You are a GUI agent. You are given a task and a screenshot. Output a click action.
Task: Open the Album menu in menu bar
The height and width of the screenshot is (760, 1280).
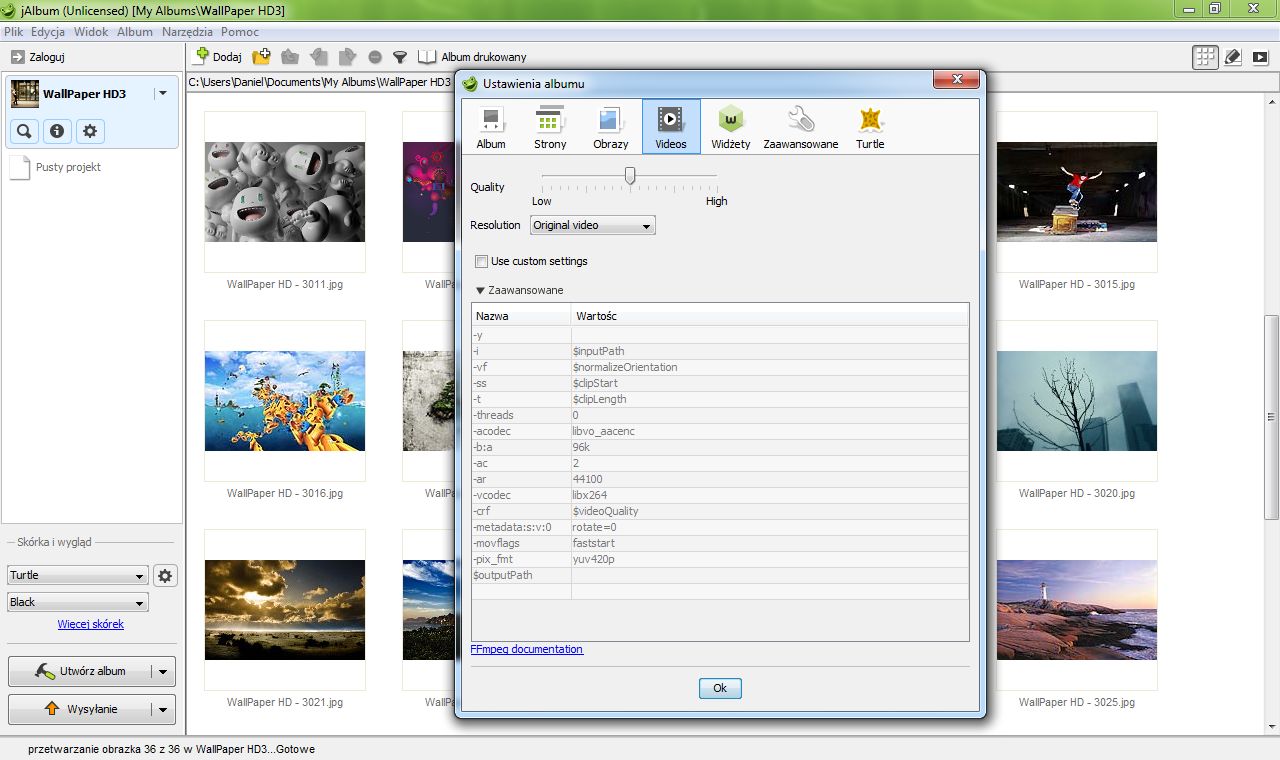tap(135, 32)
